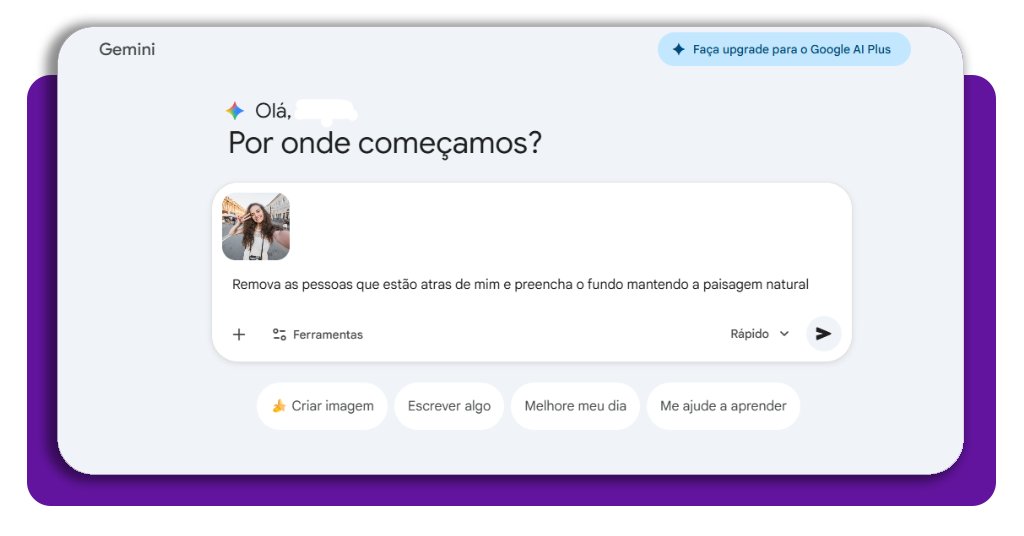The width and height of the screenshot is (1024, 536).
Task: Select the Escrever algo suggestion chip
Action: click(449, 406)
